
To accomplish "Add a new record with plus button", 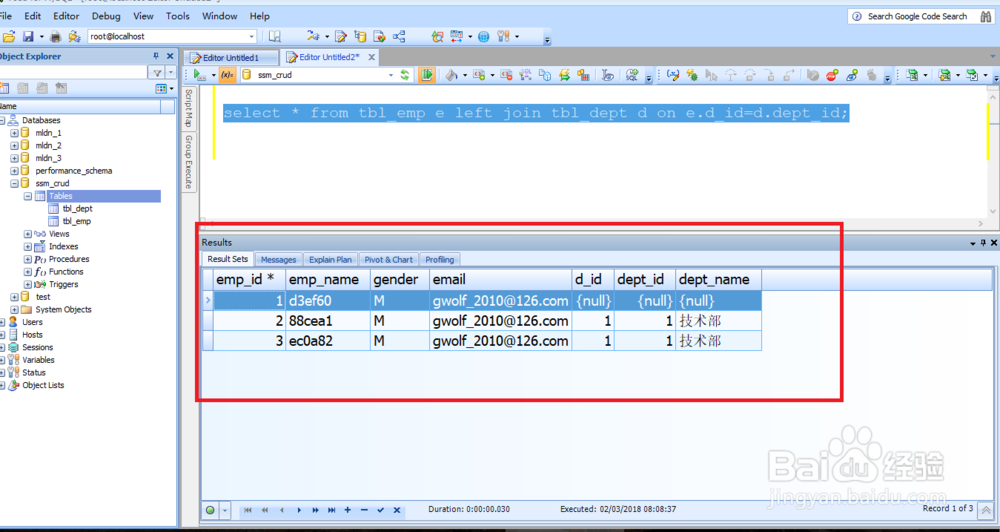I will click(348, 510).
